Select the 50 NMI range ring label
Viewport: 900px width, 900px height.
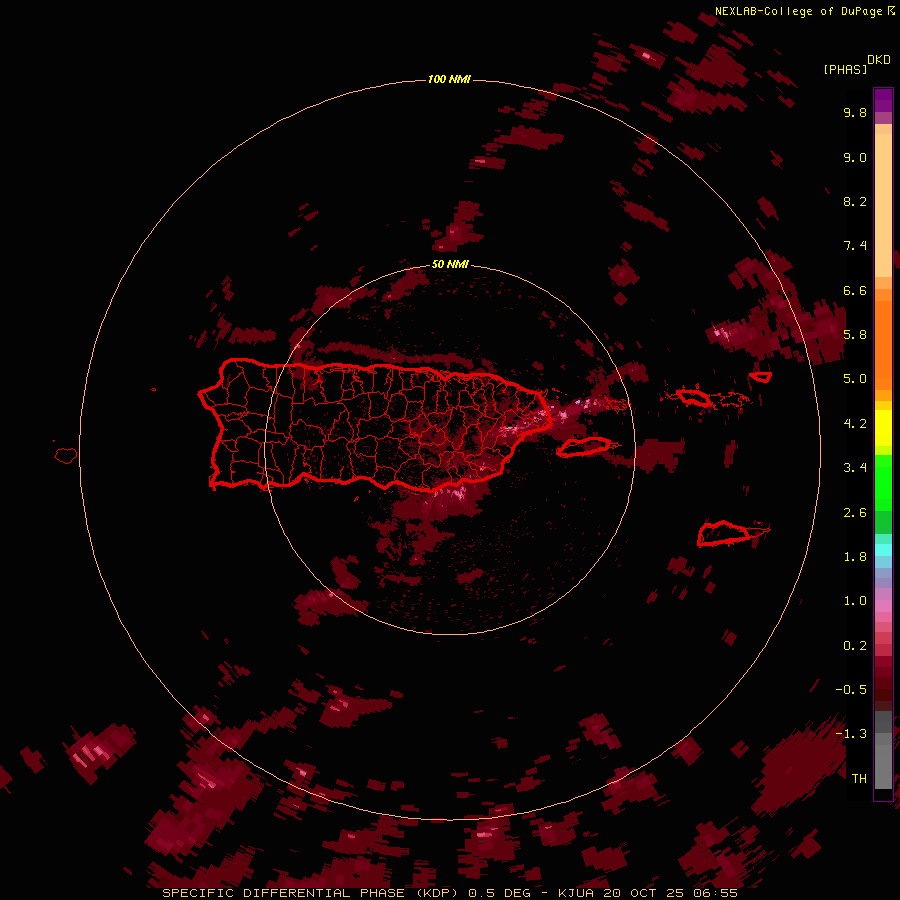(450, 264)
